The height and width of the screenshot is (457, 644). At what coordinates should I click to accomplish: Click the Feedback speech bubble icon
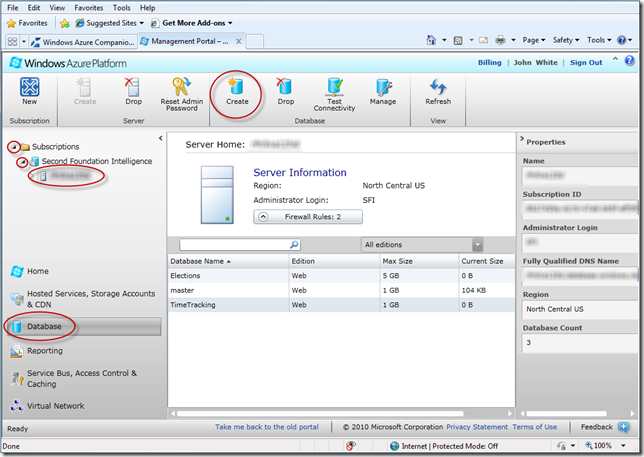click(623, 427)
